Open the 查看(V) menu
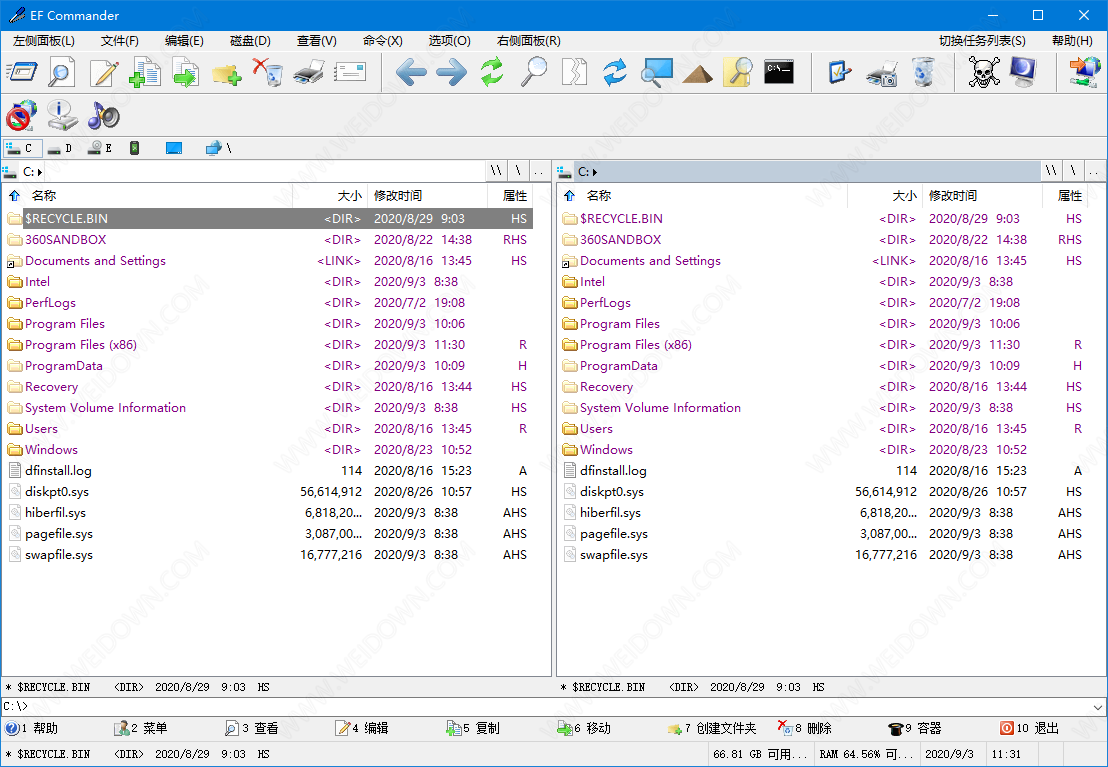This screenshot has width=1108, height=767. [x=317, y=41]
